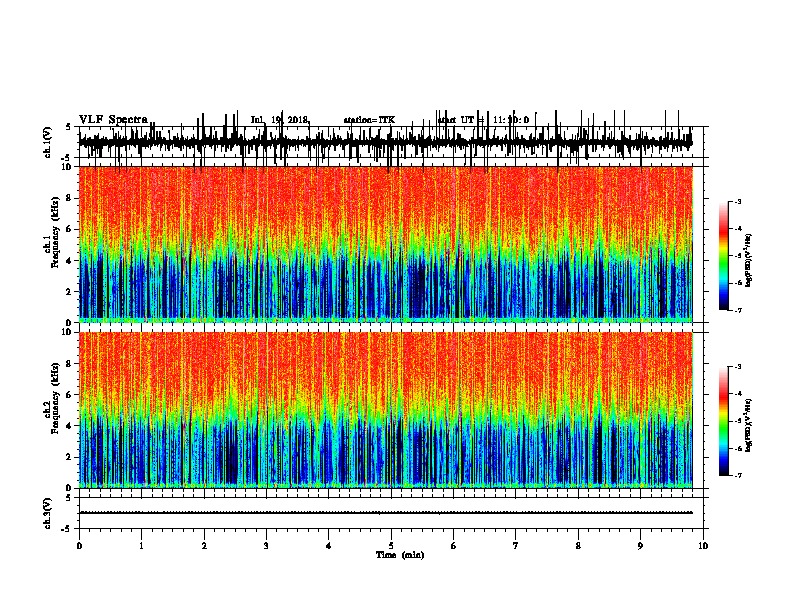The height and width of the screenshot is (612, 792).
Task: Click time axis tick label "0"
Action: click(x=79, y=546)
